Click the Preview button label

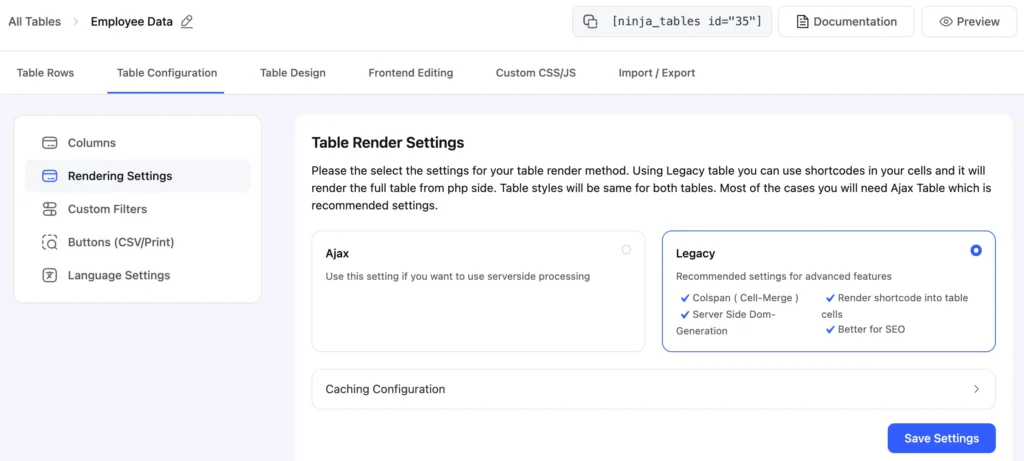coord(978,22)
